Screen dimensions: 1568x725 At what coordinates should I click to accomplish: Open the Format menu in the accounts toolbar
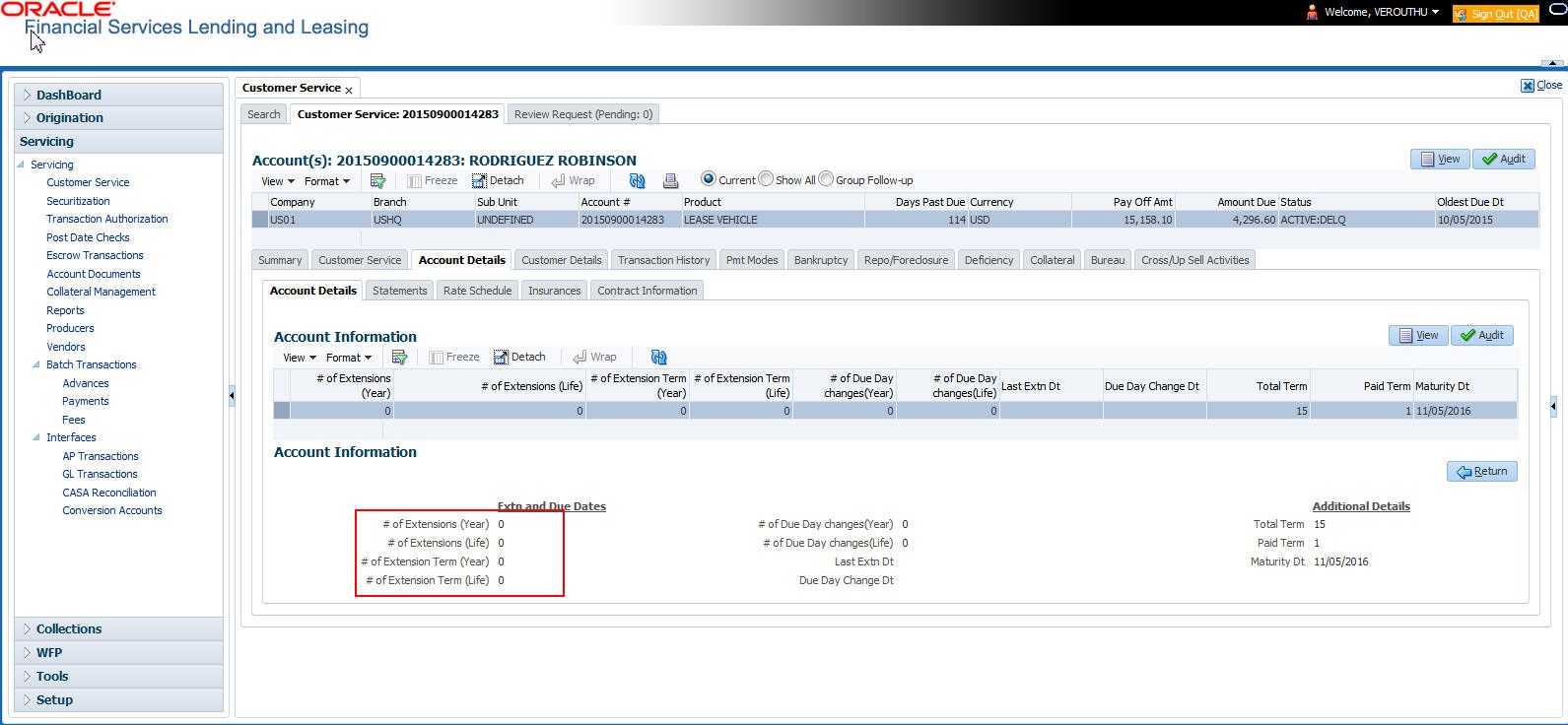327,181
